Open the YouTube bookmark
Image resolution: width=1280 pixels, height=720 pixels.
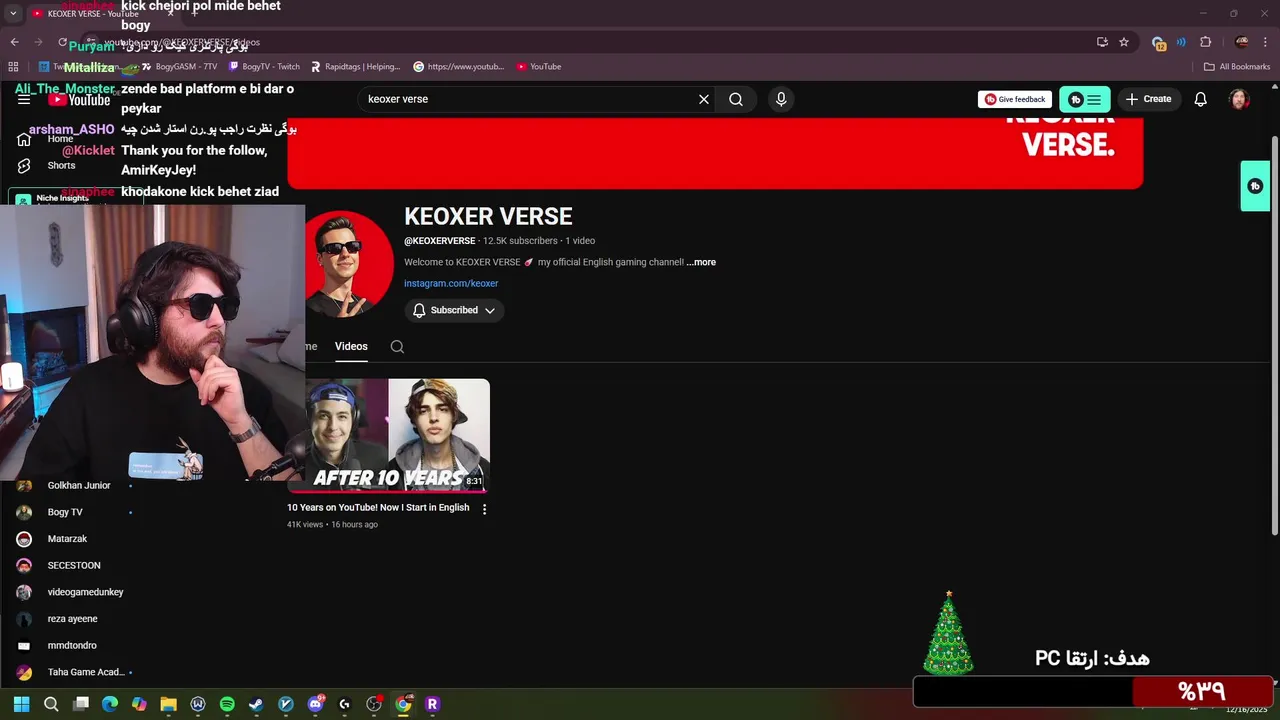[539, 67]
